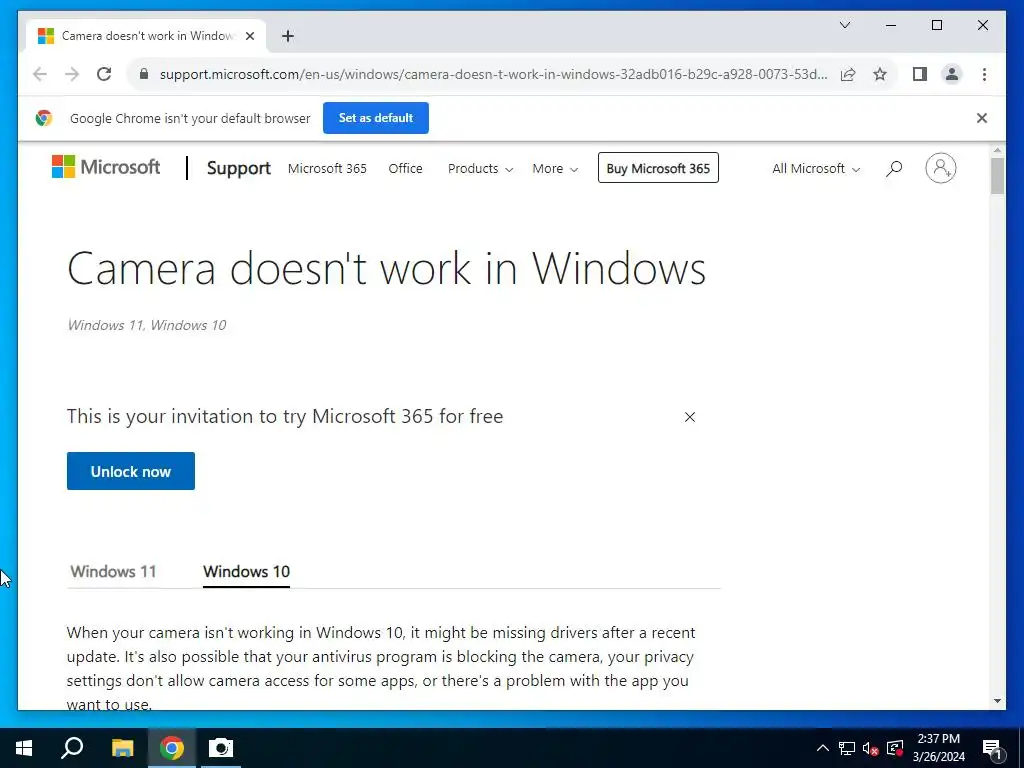1024x768 pixels.
Task: Go forward in browser history
Action: (x=72, y=74)
